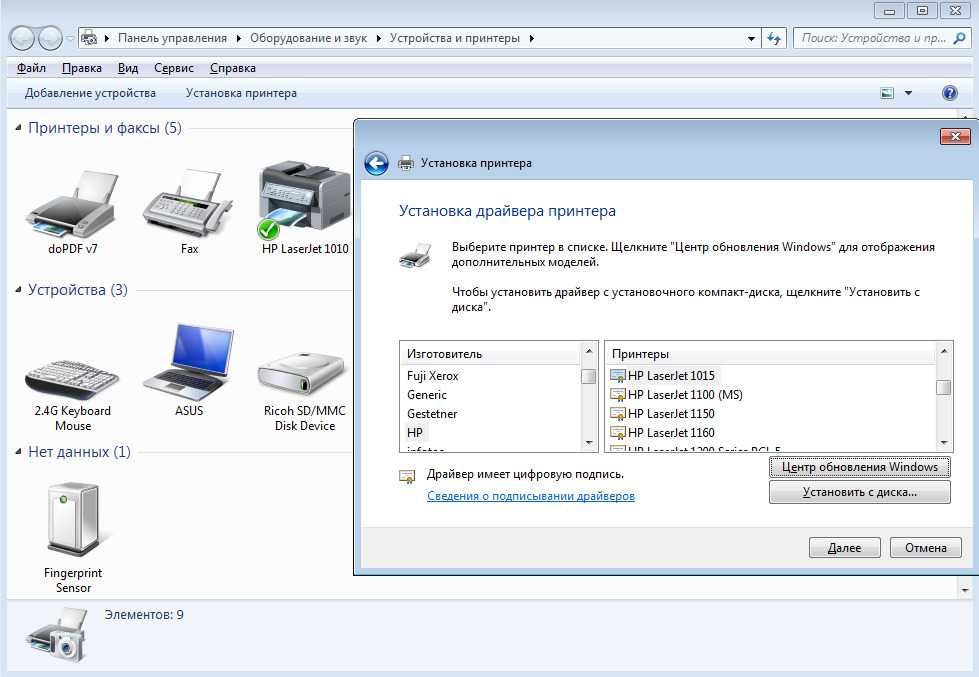Collapse the Принтеры и факсы group

[19, 128]
